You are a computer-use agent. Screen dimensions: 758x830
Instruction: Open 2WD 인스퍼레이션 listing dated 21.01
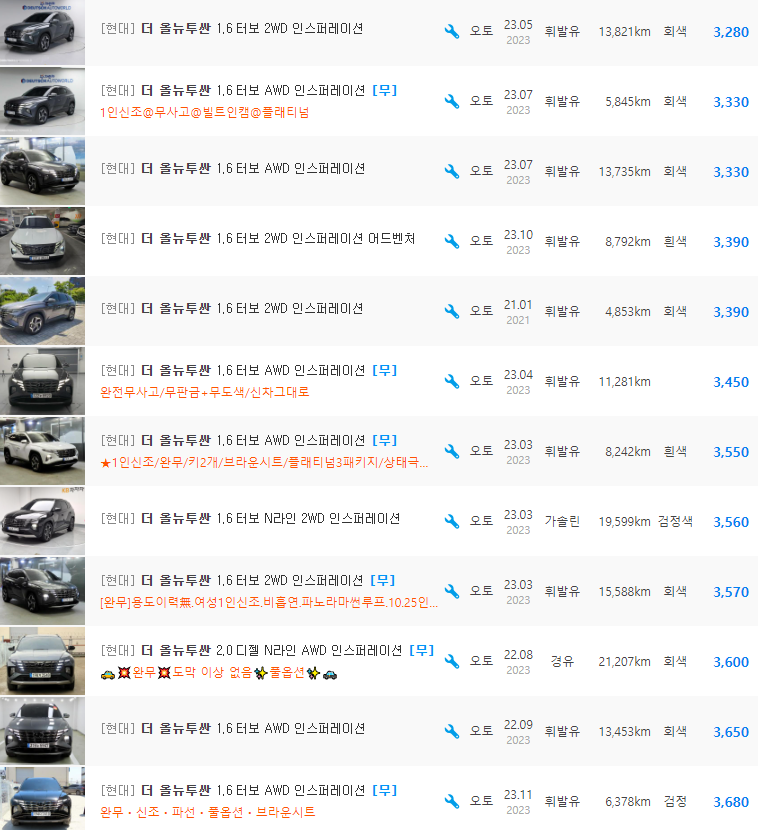pyautogui.click(x=232, y=309)
